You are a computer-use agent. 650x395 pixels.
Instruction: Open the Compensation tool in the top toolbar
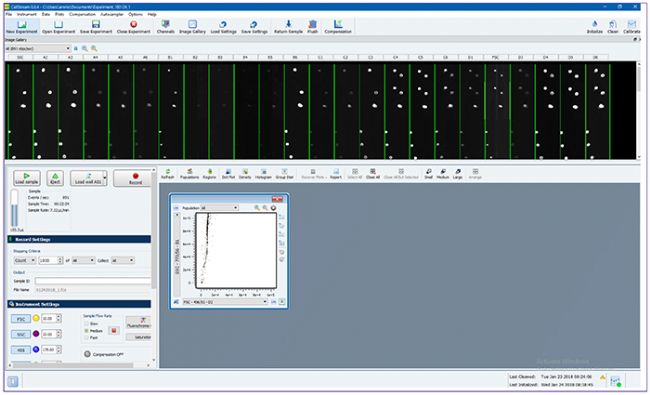click(338, 27)
